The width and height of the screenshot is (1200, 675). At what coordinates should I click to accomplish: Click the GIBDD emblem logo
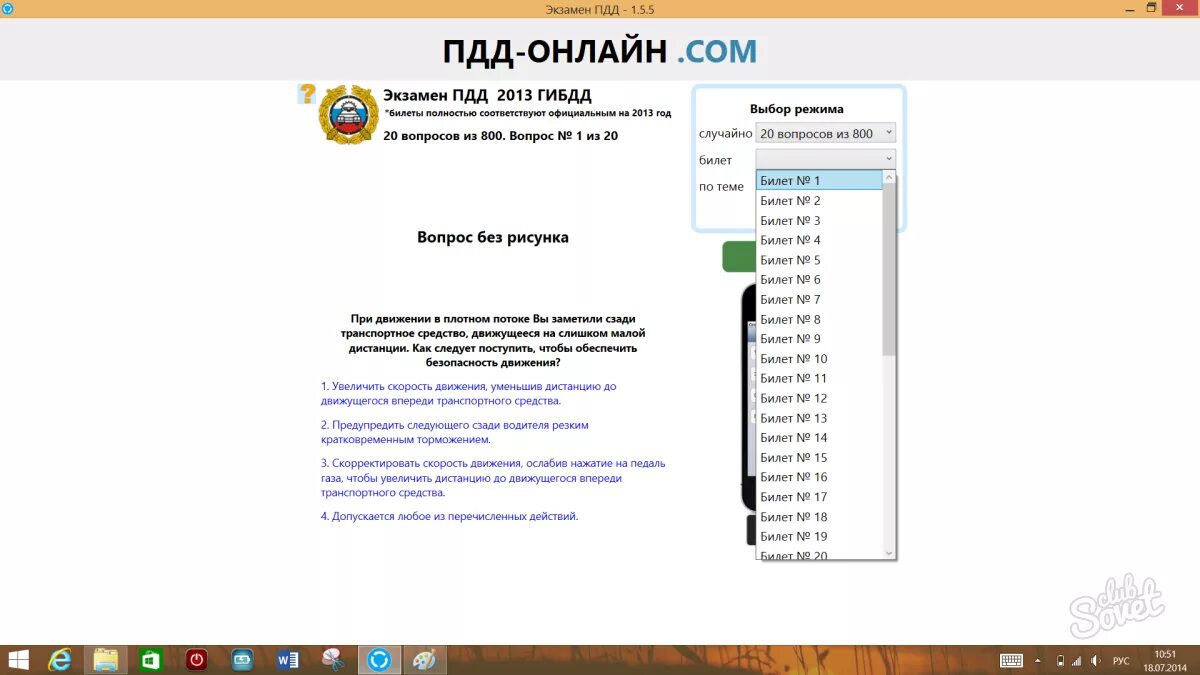pos(348,115)
